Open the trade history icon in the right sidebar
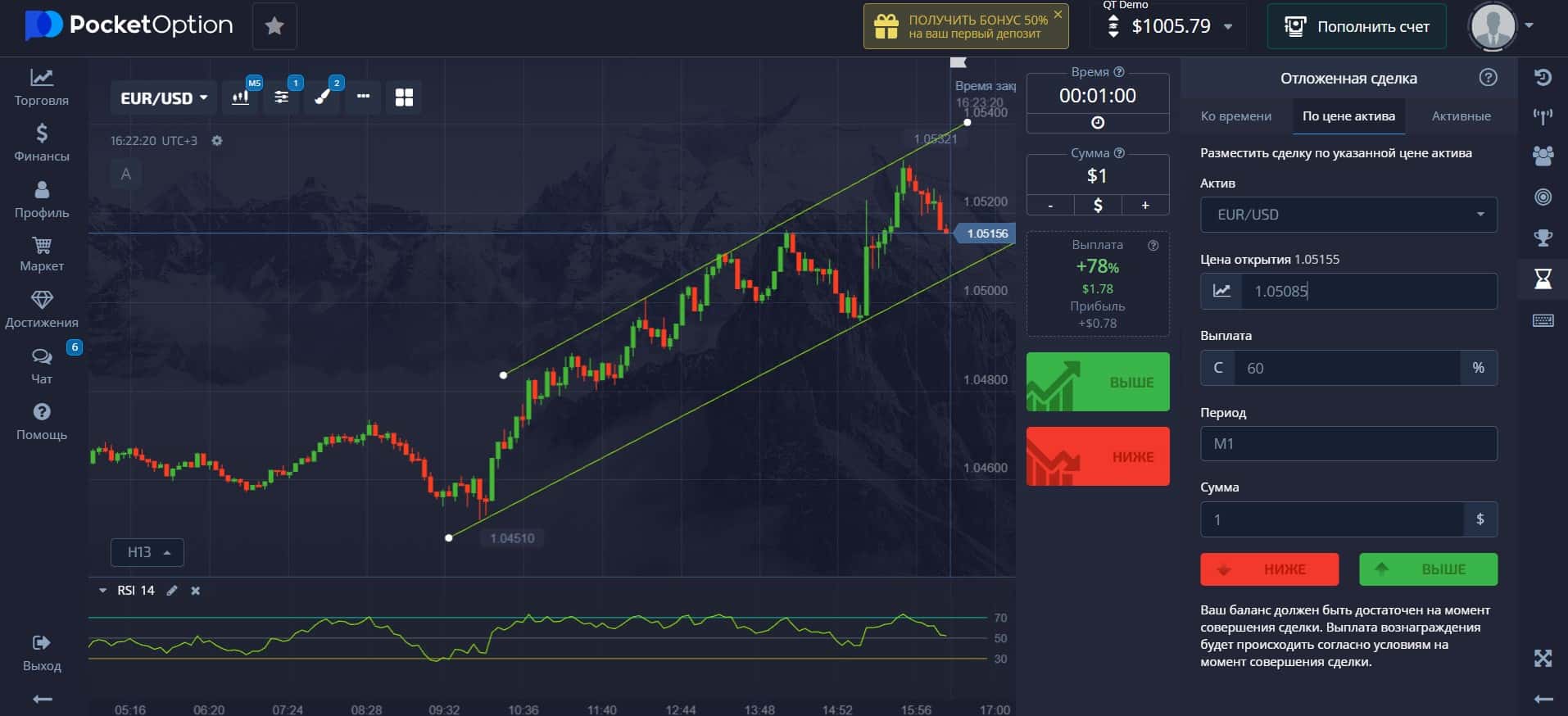 click(1543, 78)
